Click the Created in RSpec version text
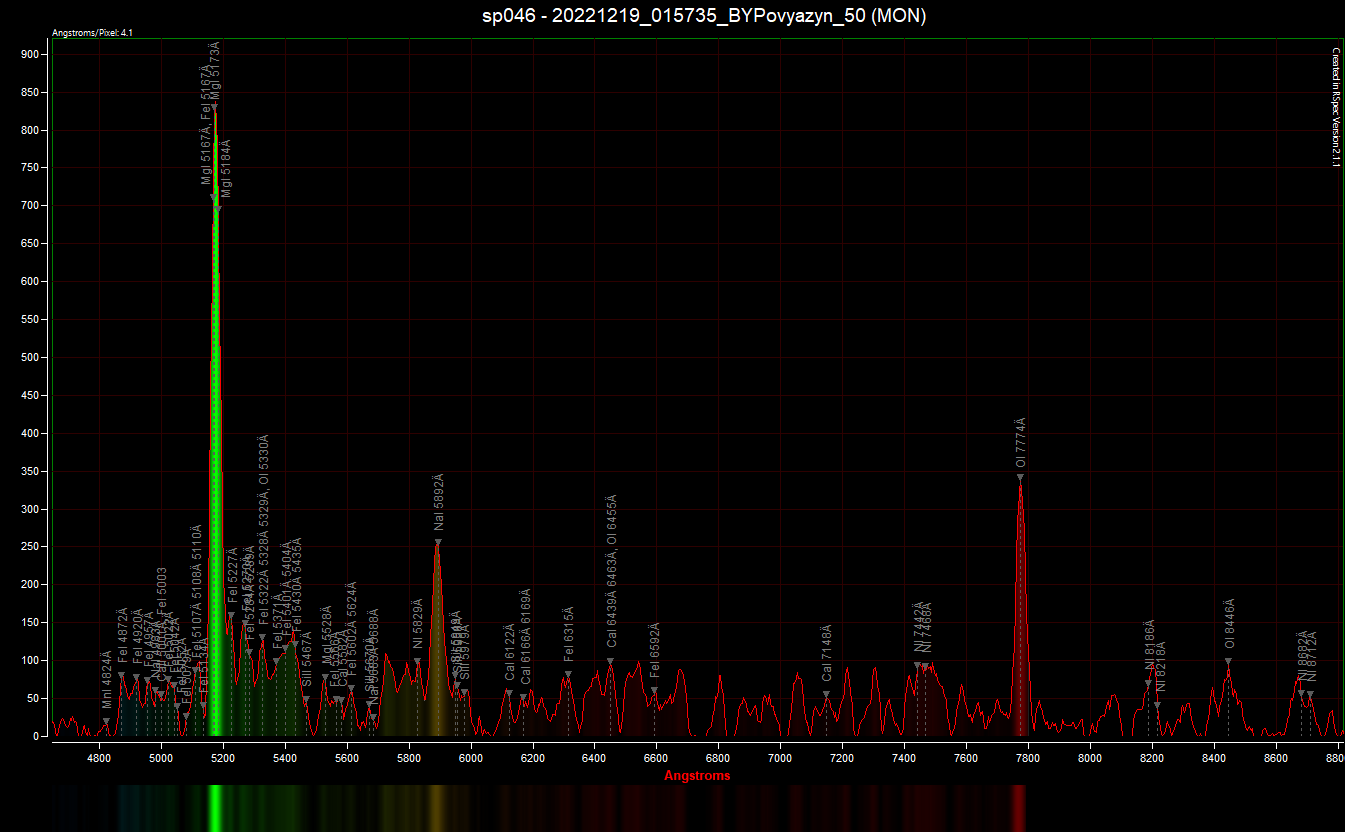Screen dimensions: 1345x832 [1334, 107]
